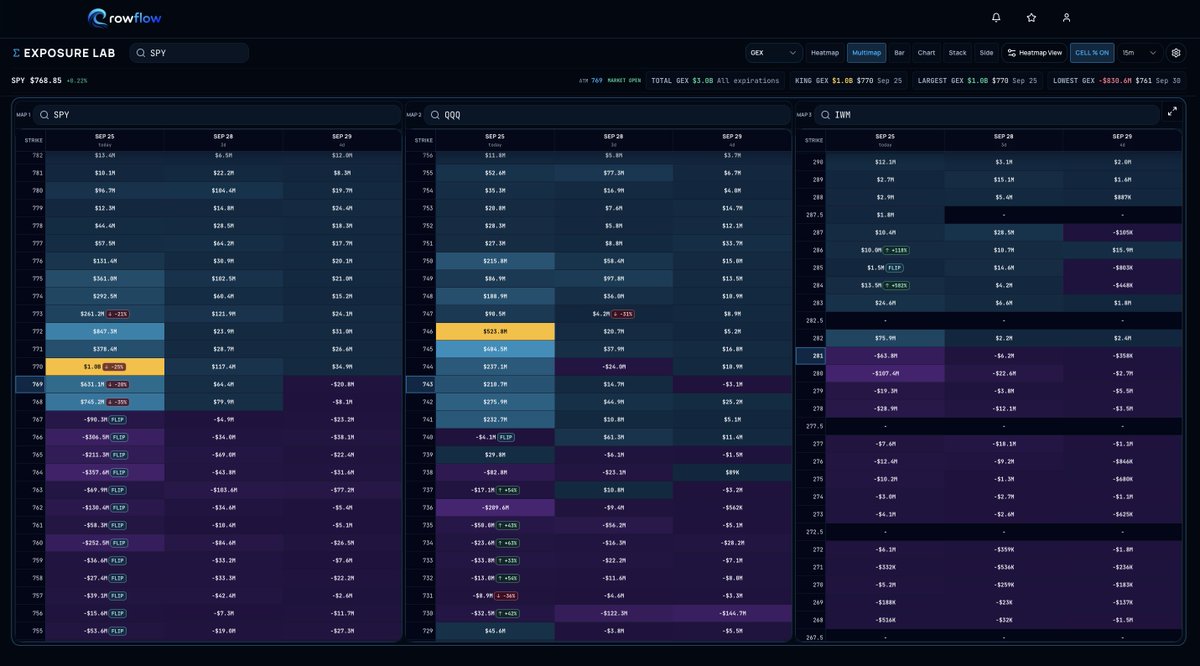The image size is (1200, 666).
Task: Select the yellow $1.0B cell at SPY 770
Action: (104, 367)
